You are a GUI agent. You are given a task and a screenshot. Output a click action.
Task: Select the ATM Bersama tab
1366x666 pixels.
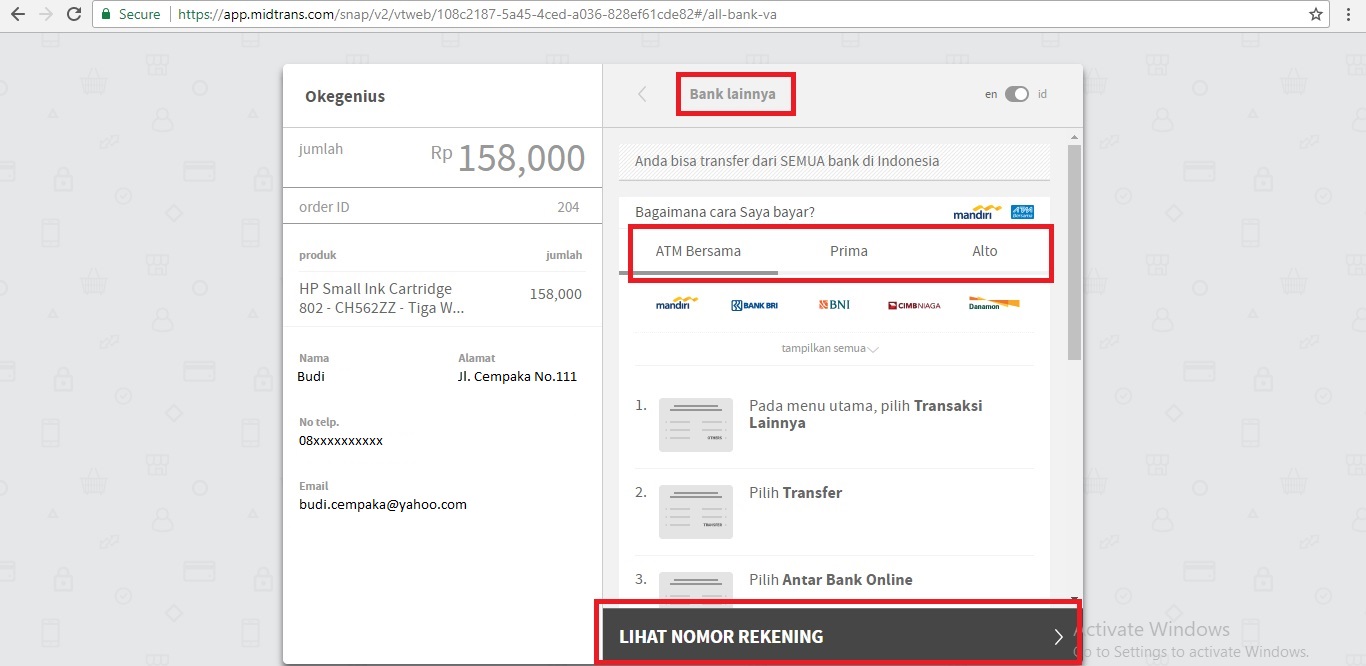click(x=698, y=251)
